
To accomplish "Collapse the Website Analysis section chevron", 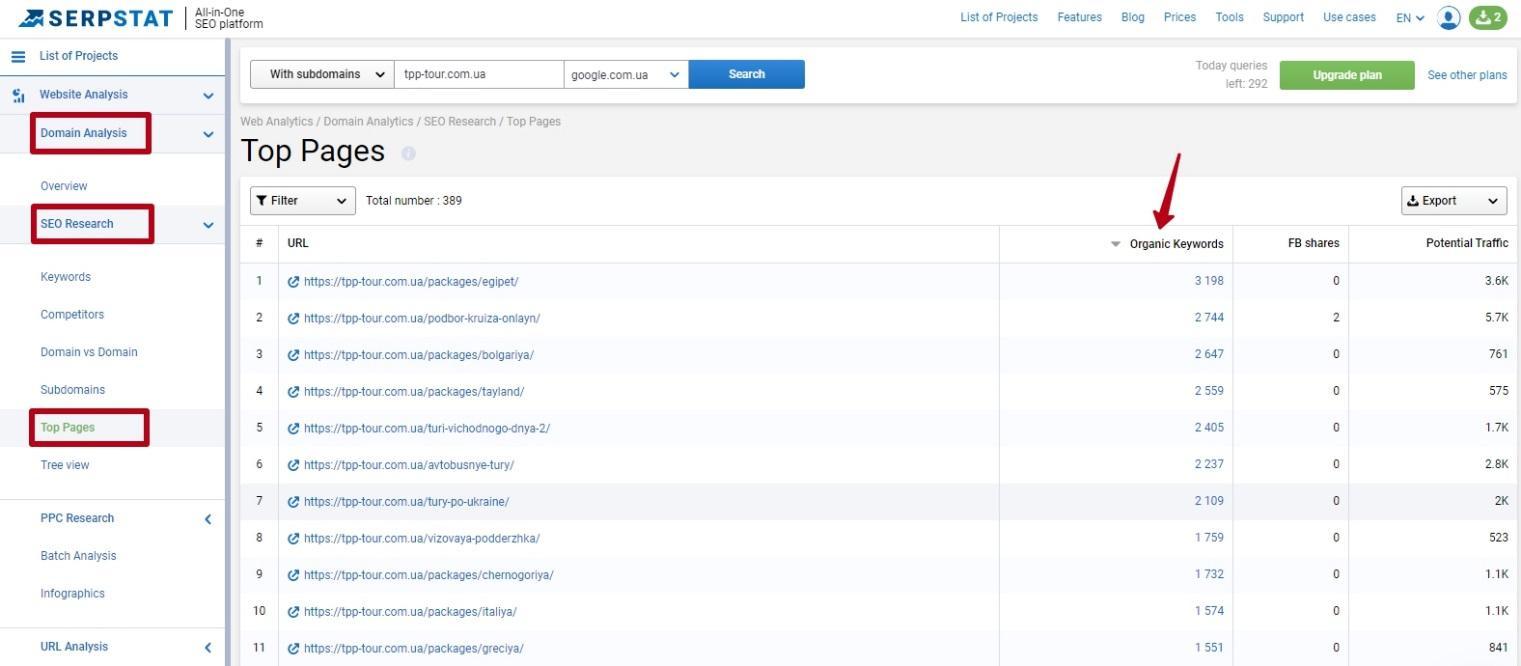I will (x=208, y=96).
